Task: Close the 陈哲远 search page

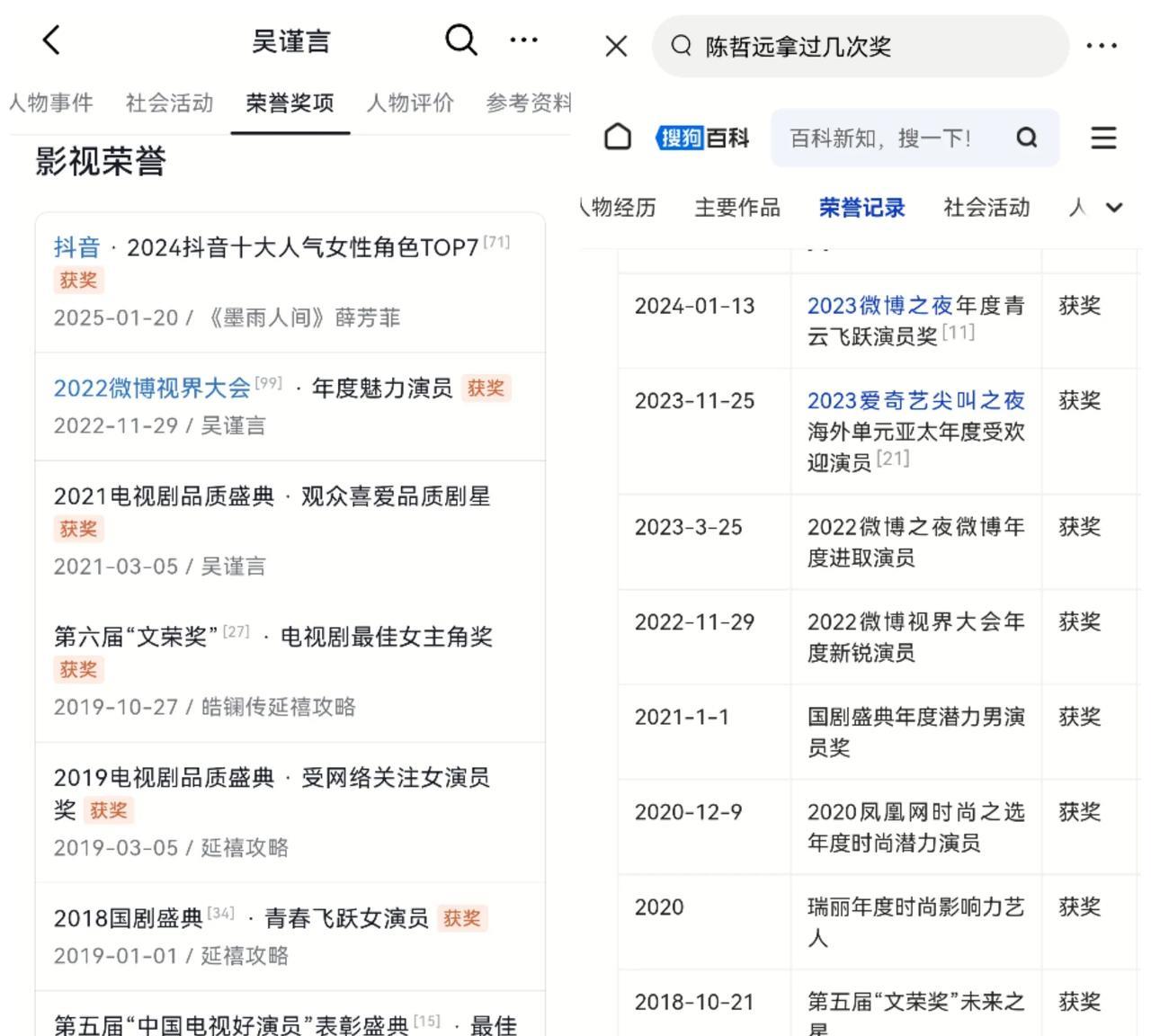Action: pyautogui.click(x=616, y=46)
